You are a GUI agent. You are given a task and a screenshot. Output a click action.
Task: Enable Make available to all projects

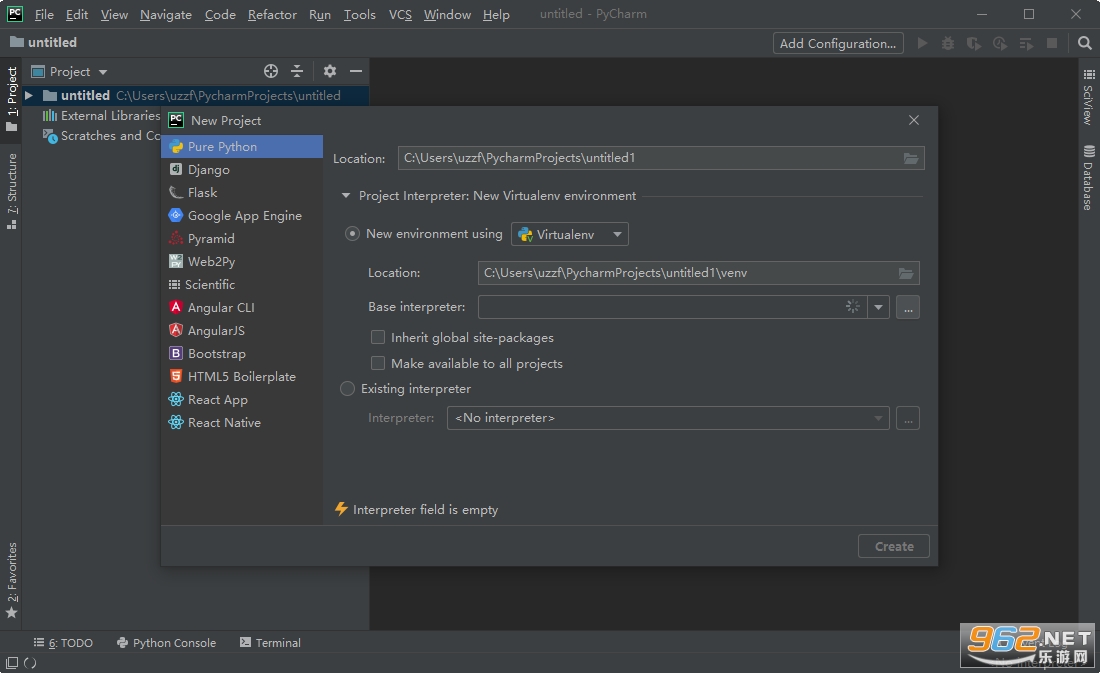tap(377, 364)
